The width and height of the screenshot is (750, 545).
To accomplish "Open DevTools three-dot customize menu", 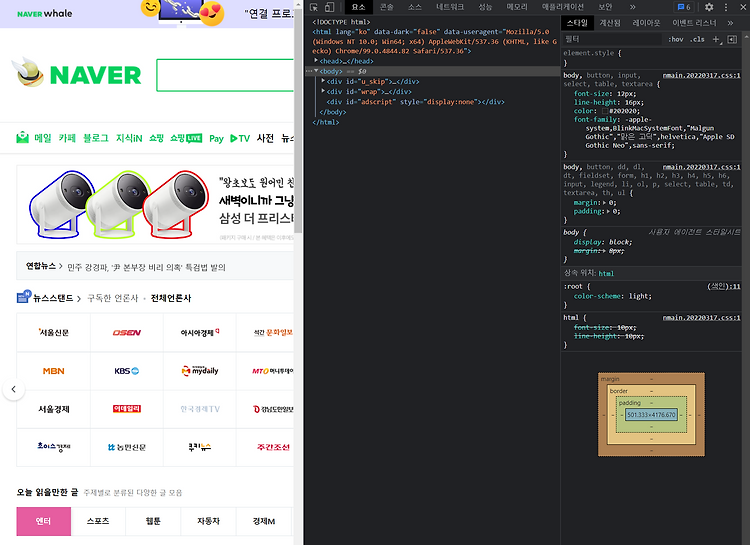I will click(x=726, y=7).
